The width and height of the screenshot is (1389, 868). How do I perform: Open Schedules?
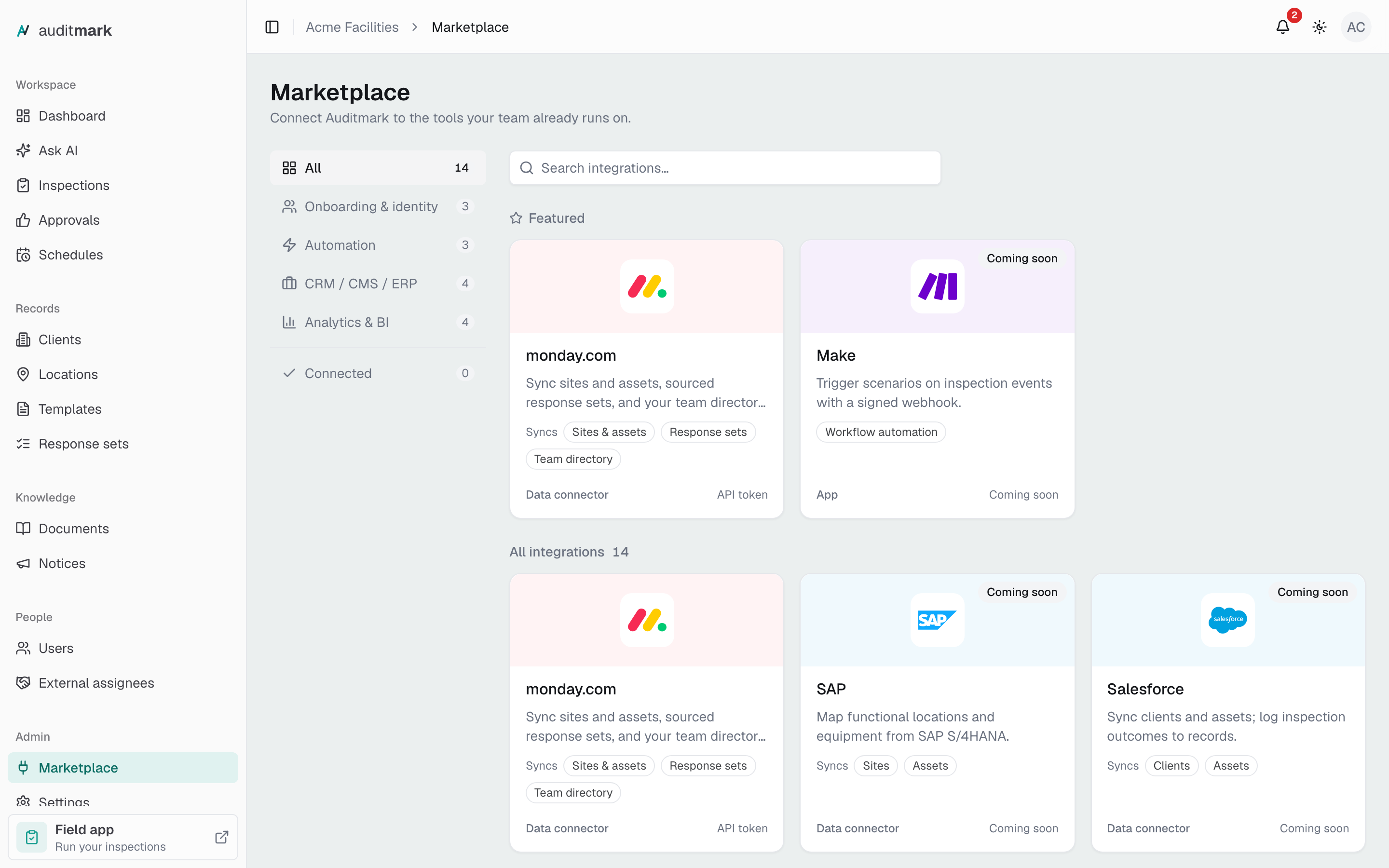point(123,255)
